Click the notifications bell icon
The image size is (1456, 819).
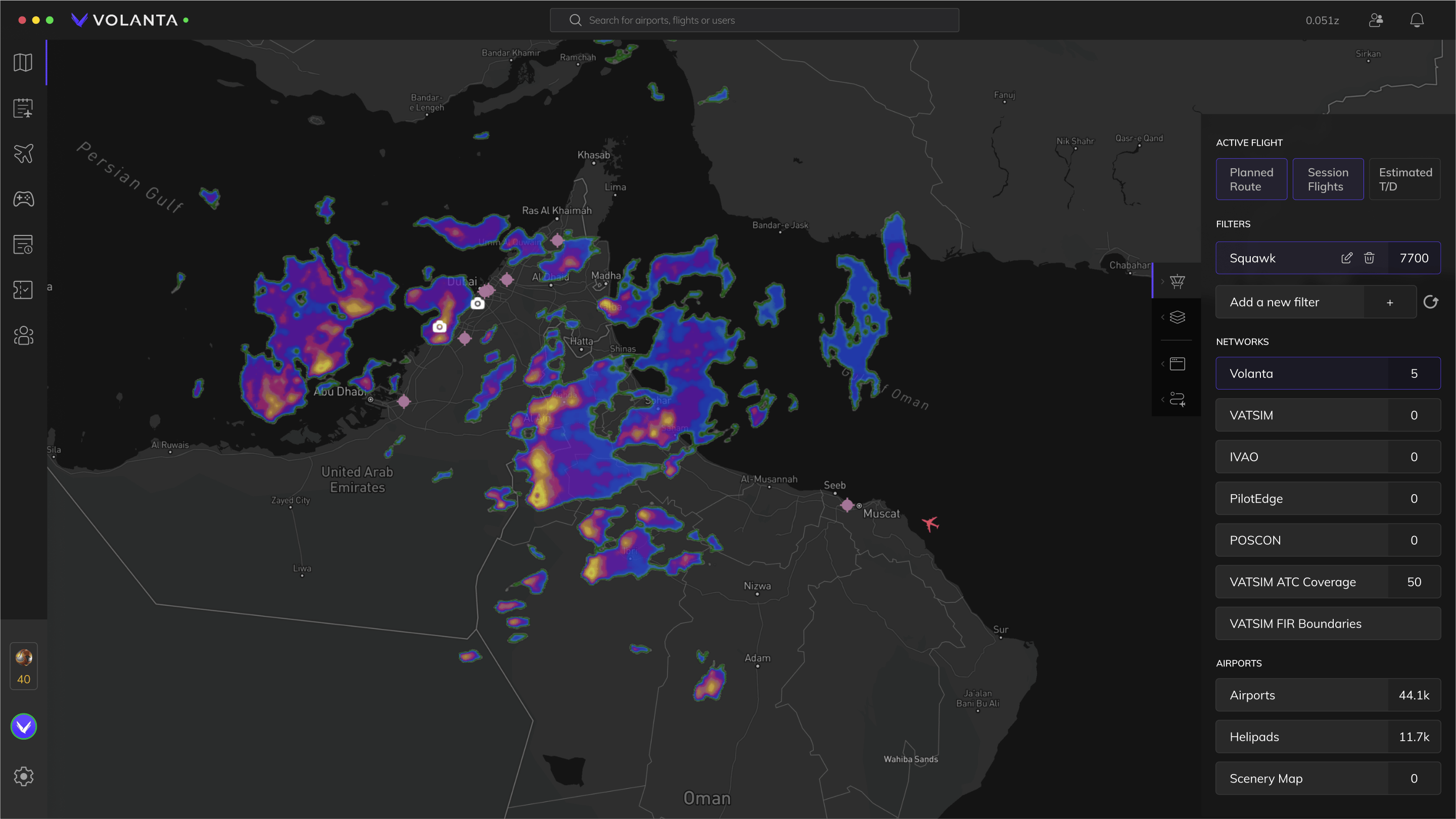(1417, 20)
